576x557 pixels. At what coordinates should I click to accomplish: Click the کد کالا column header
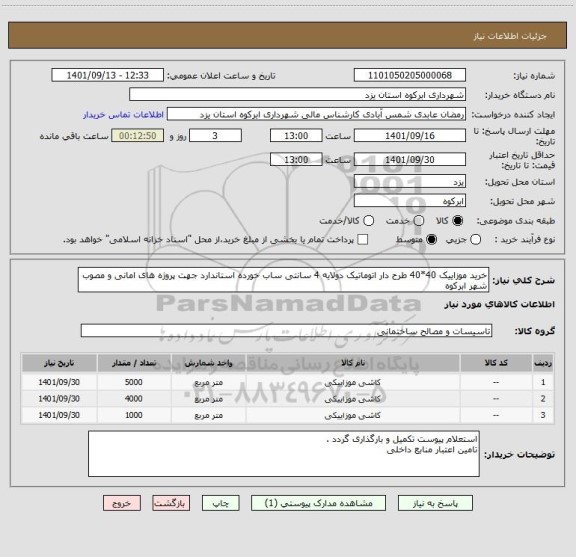[x=496, y=363]
